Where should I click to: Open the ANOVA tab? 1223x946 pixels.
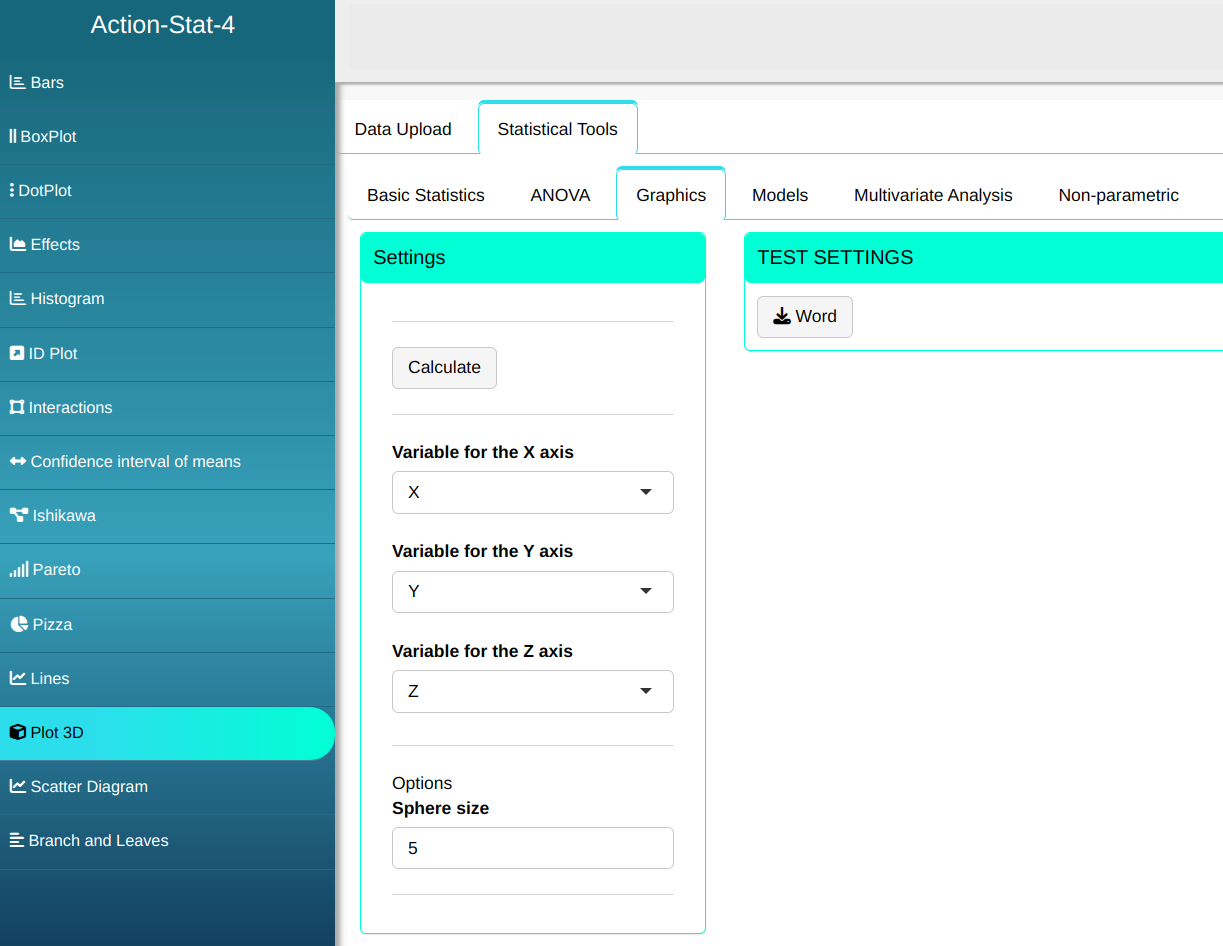pyautogui.click(x=560, y=195)
